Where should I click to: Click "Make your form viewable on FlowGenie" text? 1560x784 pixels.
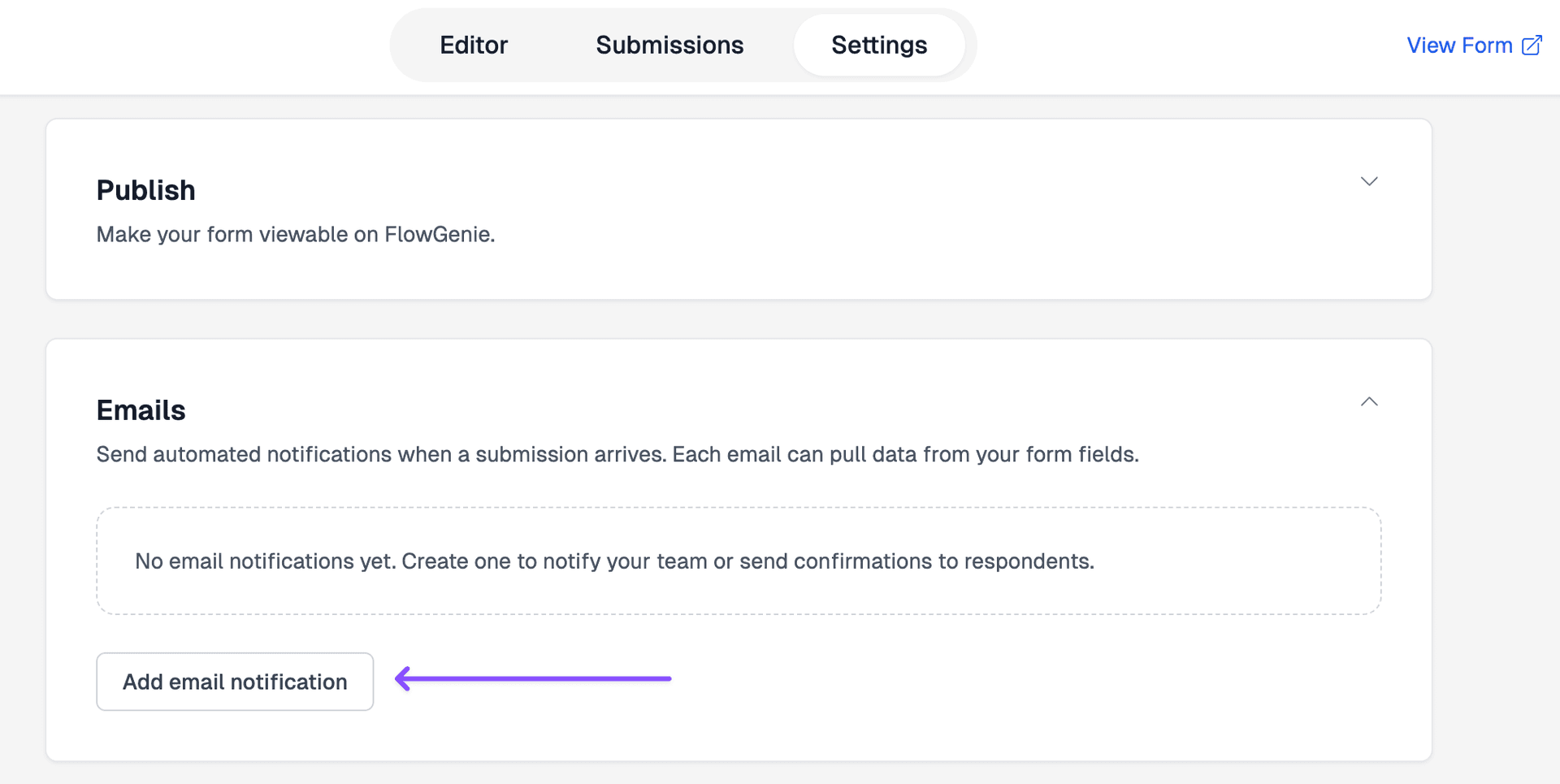pos(295,234)
